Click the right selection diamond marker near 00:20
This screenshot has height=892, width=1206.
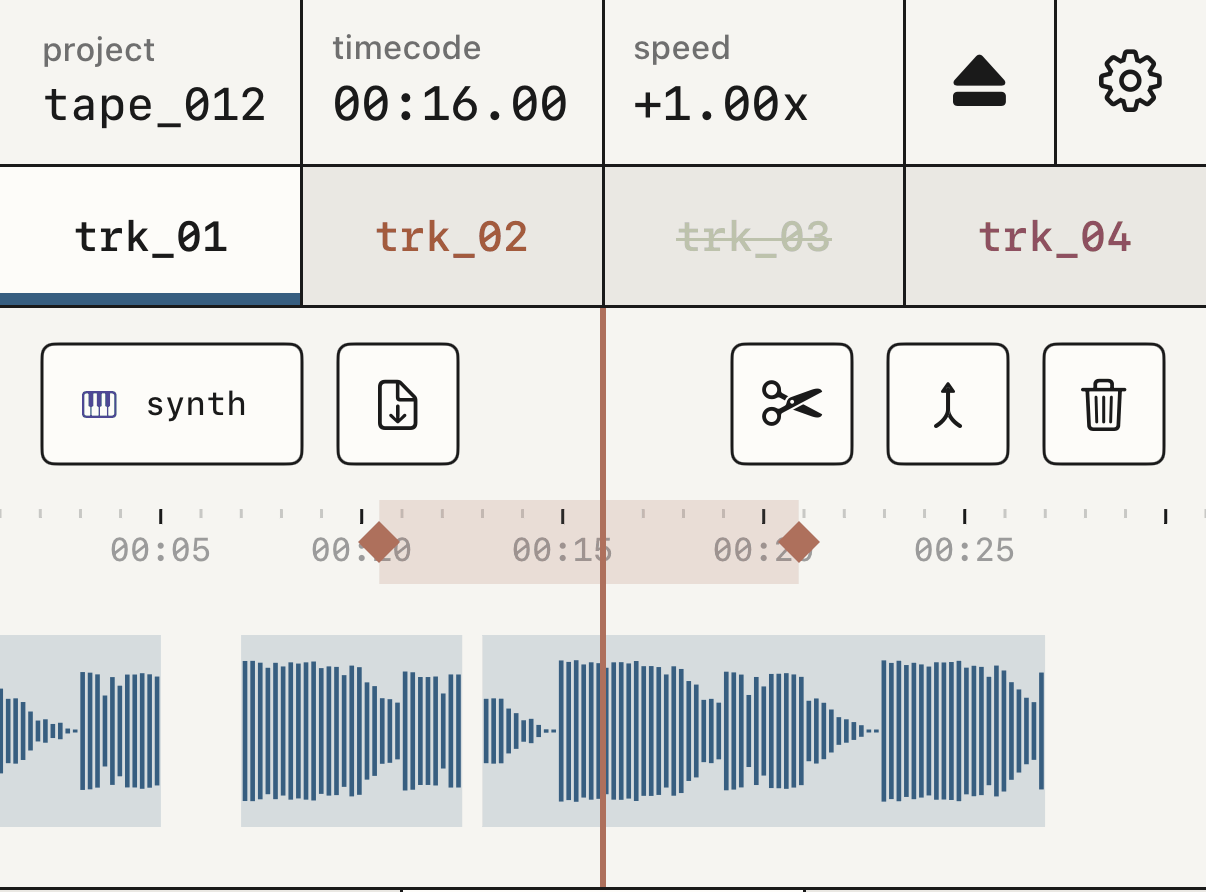(x=798, y=542)
